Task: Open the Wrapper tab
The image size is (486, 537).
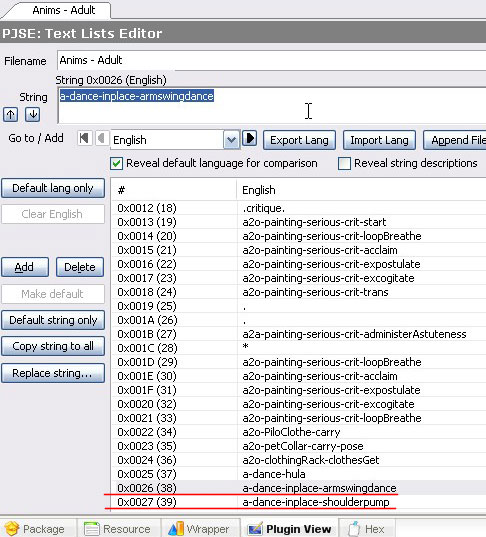Action: pos(200,529)
